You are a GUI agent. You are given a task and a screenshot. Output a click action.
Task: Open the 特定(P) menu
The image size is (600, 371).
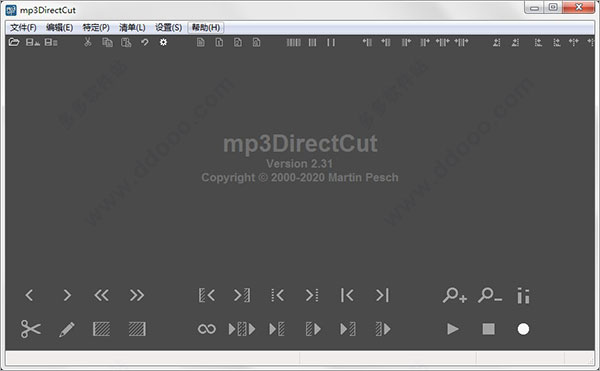[96, 28]
